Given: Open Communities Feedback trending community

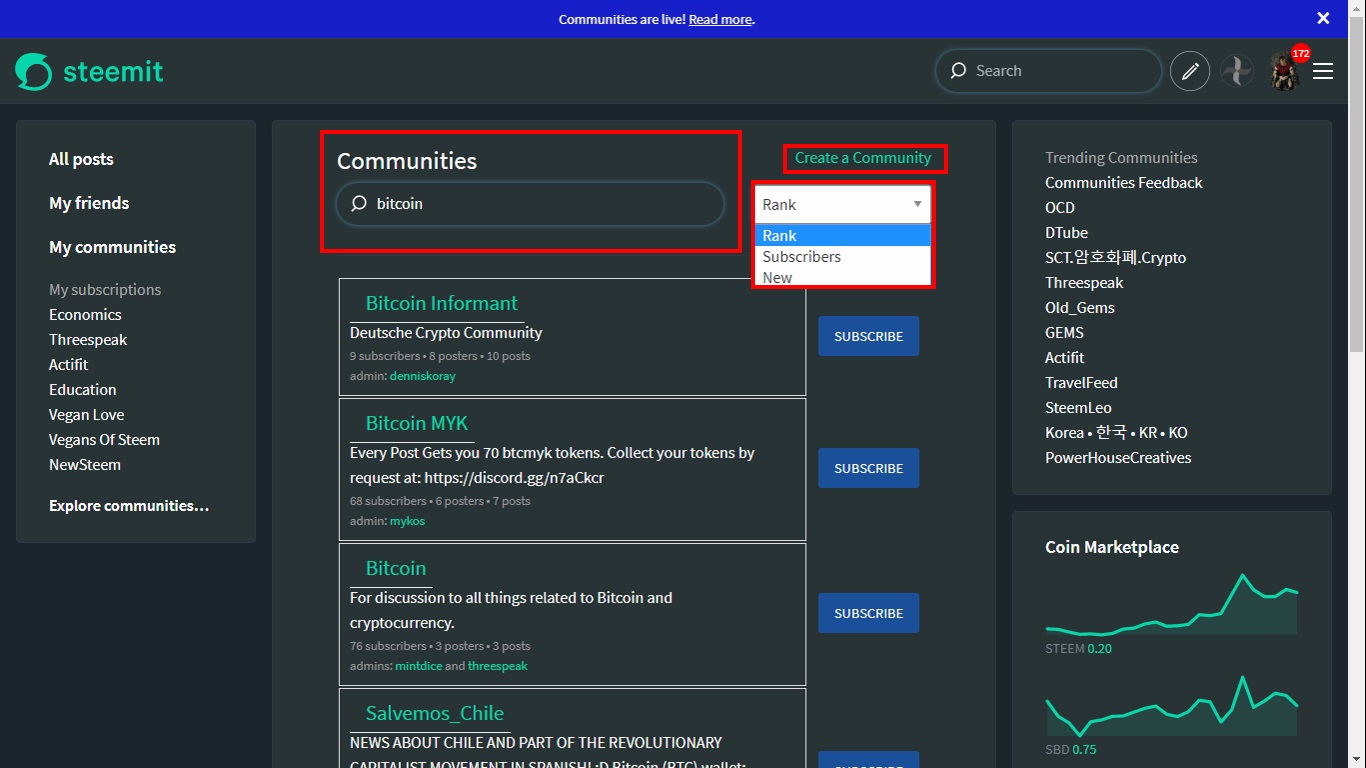Looking at the screenshot, I should pos(1123,182).
